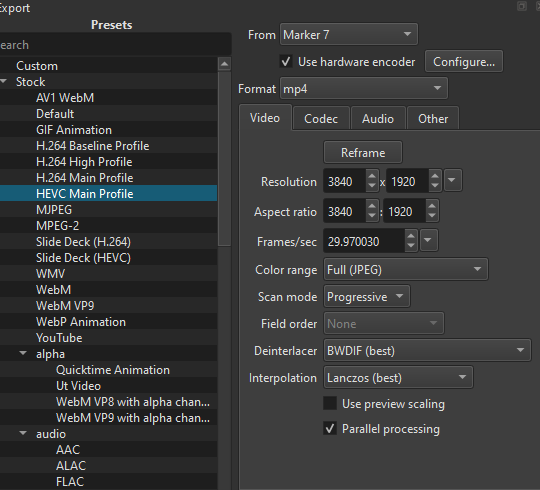Viewport: 540px width, 490px height.
Task: Open the Format mp4 dropdown
Action: (x=364, y=88)
